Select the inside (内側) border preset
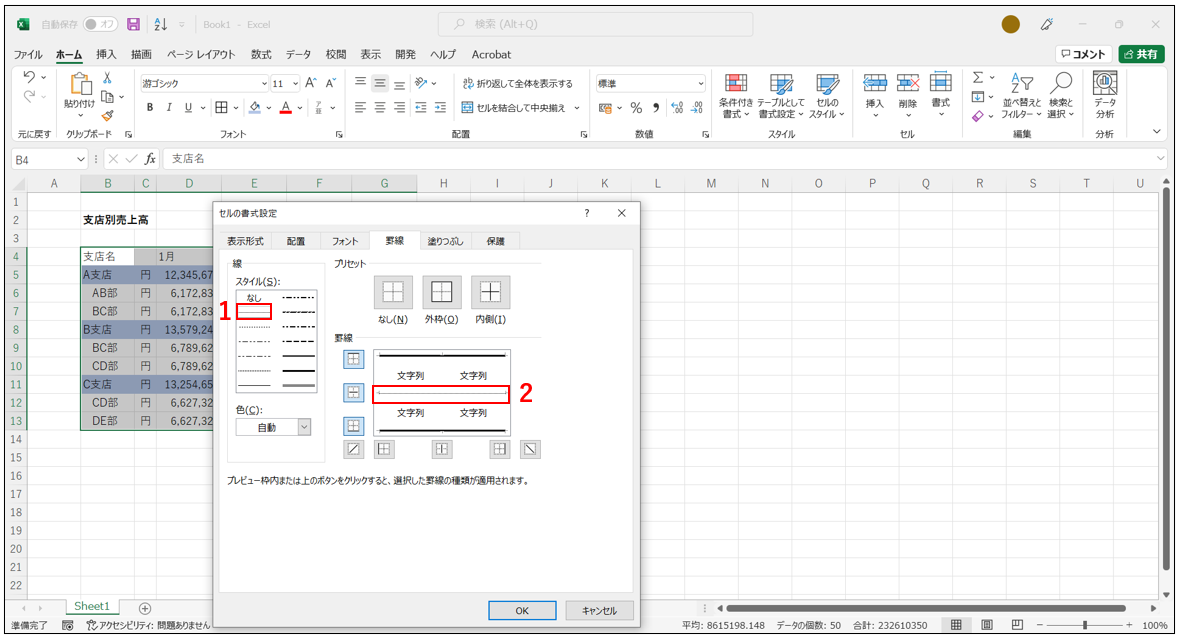 point(490,292)
